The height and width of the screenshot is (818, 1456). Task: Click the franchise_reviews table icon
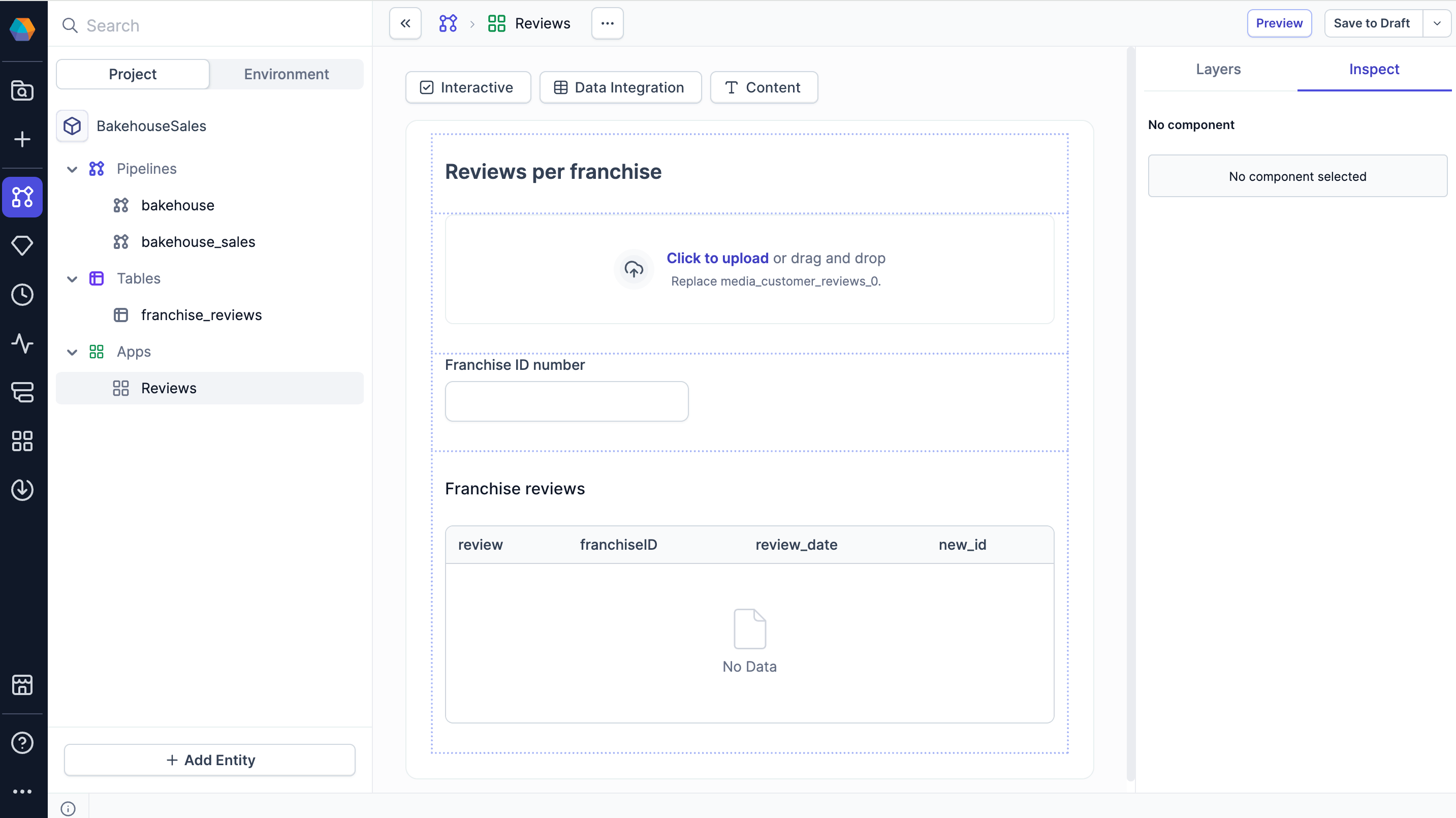tap(121, 315)
